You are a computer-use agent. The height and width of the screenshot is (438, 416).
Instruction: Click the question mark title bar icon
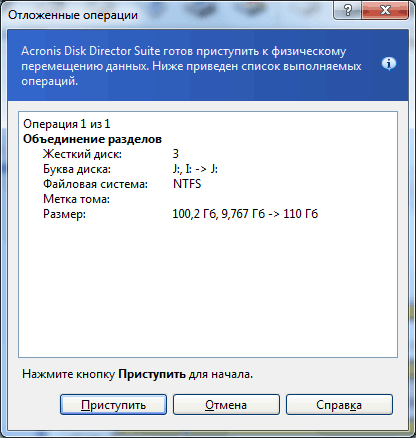coord(347,10)
